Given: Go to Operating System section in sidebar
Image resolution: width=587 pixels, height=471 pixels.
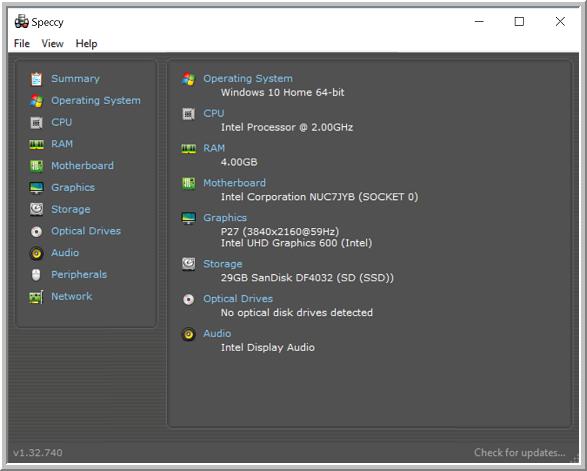Looking at the screenshot, I should (x=96, y=100).
